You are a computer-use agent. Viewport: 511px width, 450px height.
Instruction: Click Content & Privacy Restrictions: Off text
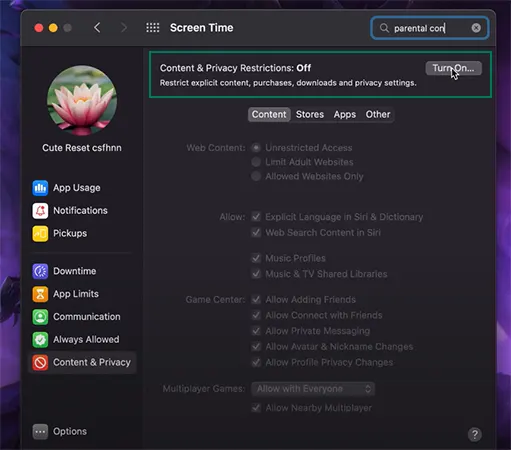pyautogui.click(x=235, y=68)
